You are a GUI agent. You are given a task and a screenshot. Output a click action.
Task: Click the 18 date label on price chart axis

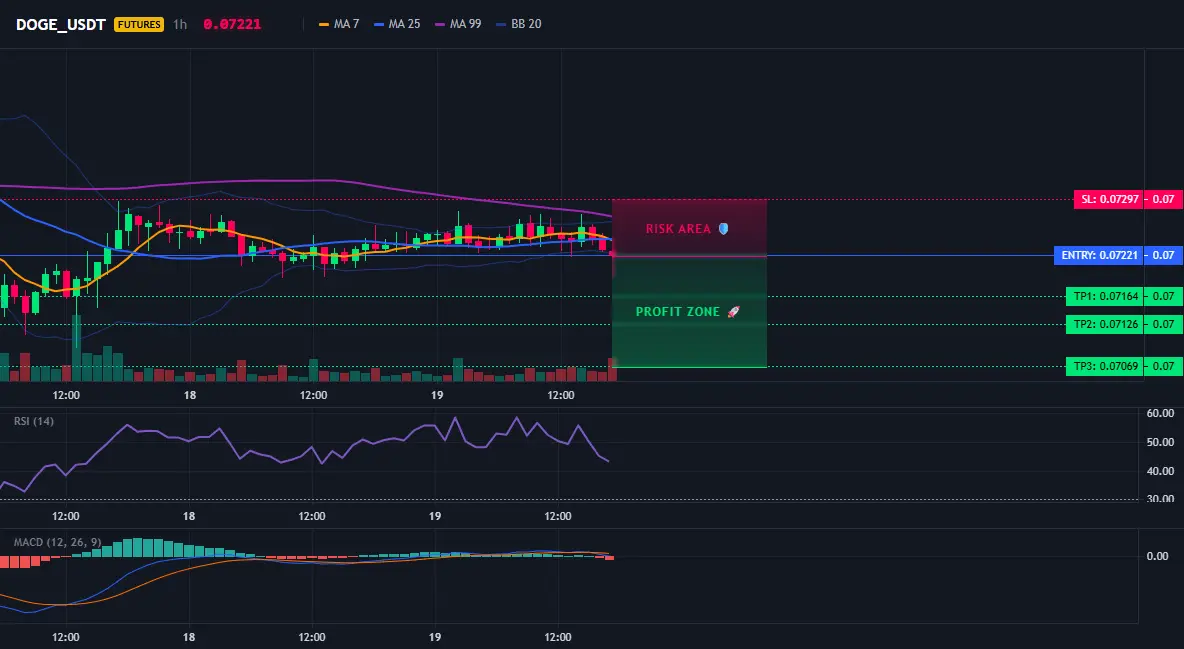(x=190, y=395)
